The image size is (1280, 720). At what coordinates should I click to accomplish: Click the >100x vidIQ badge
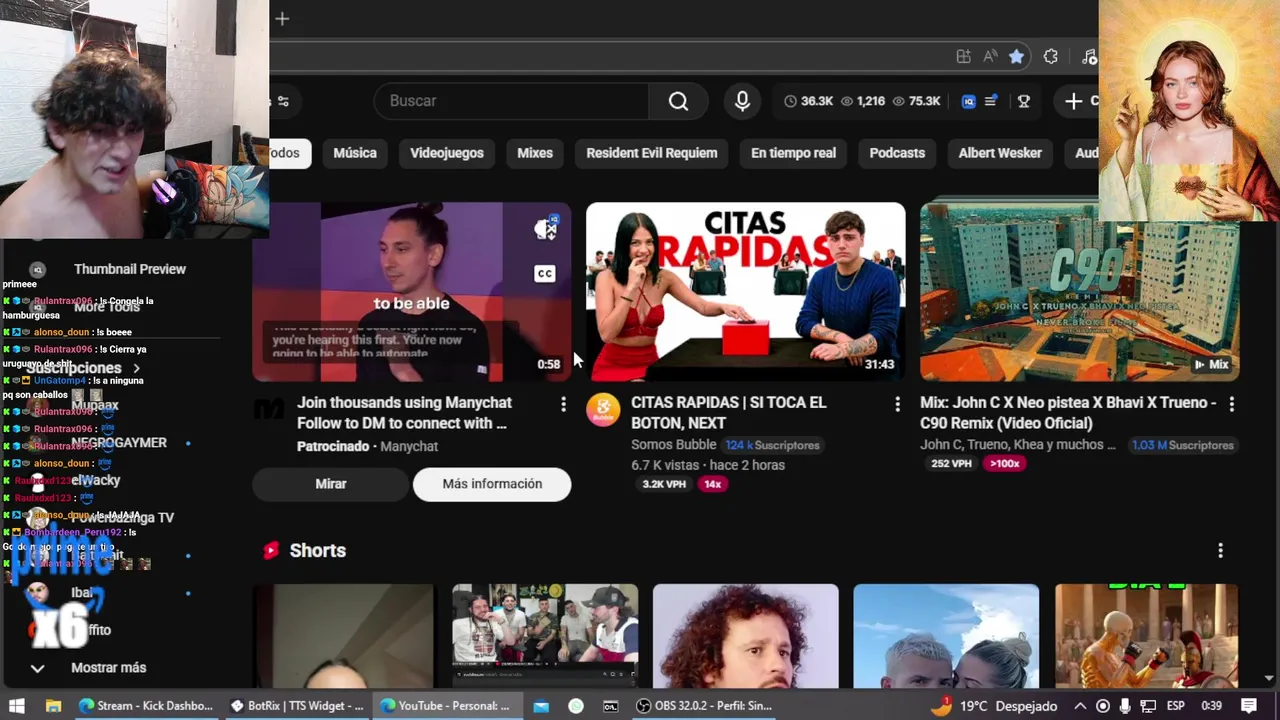point(1004,464)
